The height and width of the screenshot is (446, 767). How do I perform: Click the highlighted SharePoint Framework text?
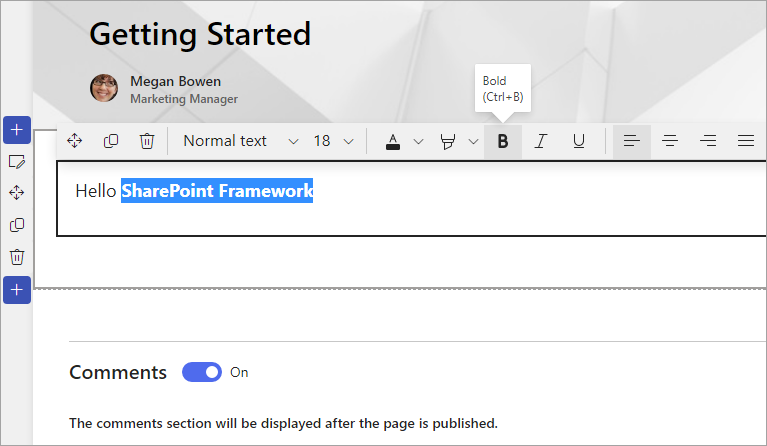217,191
